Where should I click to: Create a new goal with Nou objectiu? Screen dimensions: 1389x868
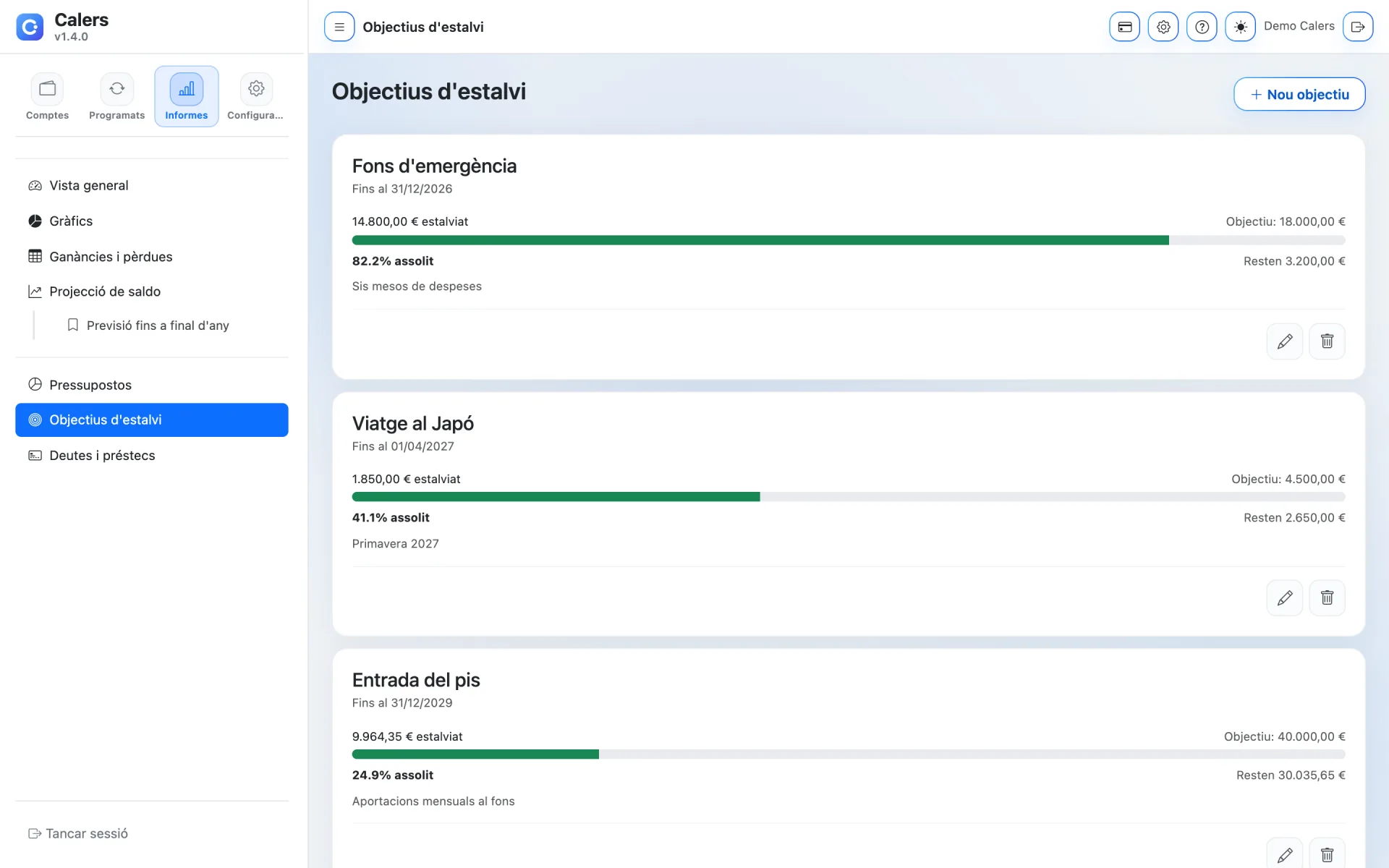1299,95
